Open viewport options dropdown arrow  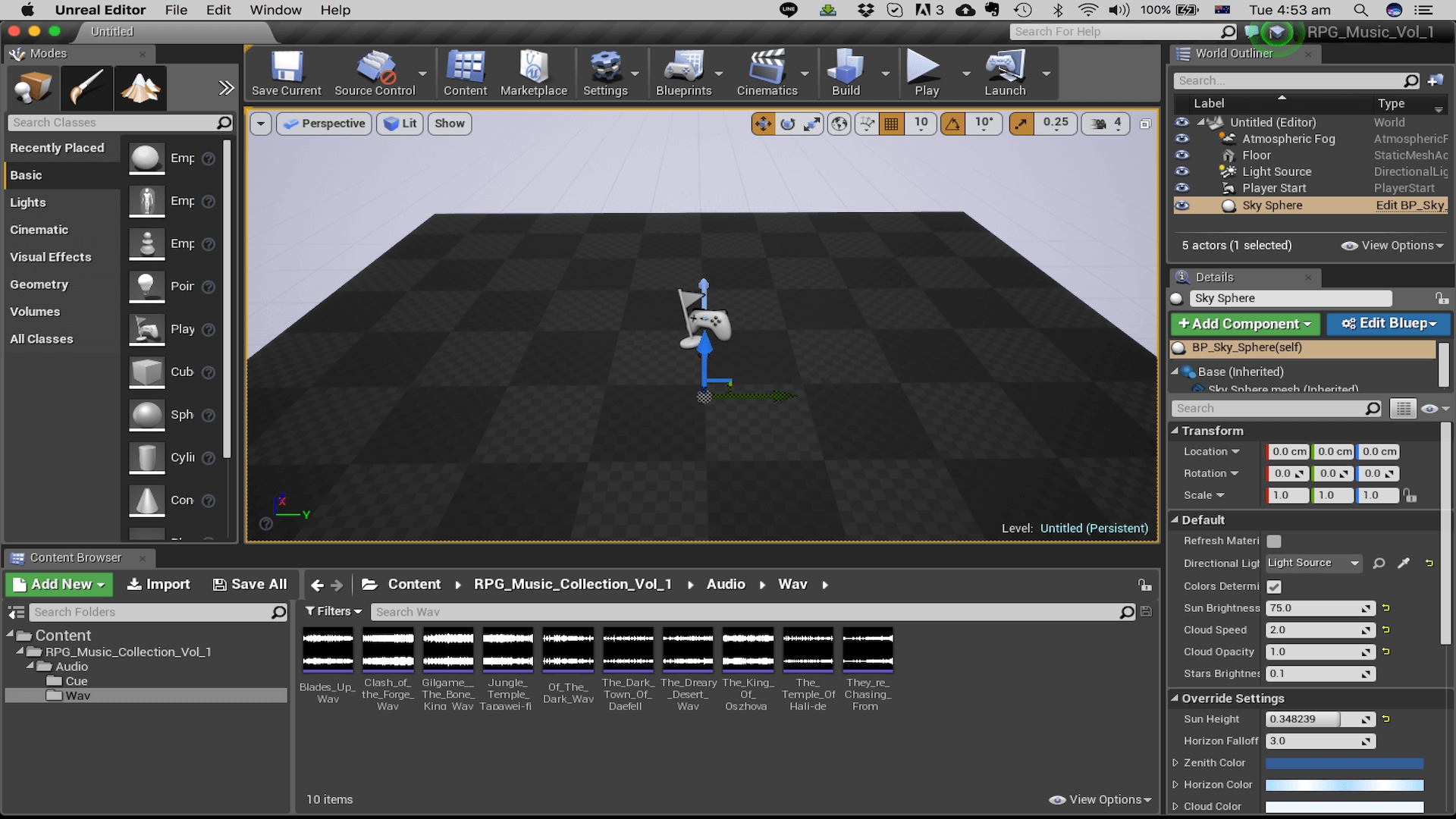pyautogui.click(x=260, y=124)
